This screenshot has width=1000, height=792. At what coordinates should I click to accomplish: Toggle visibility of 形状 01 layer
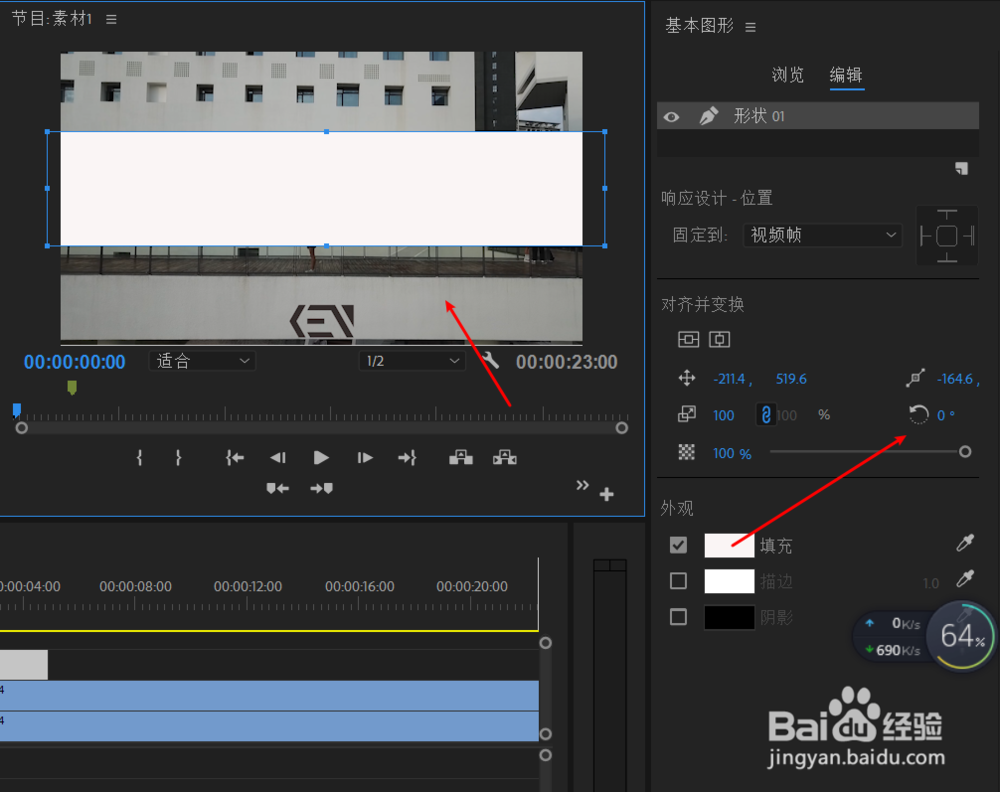(x=672, y=117)
